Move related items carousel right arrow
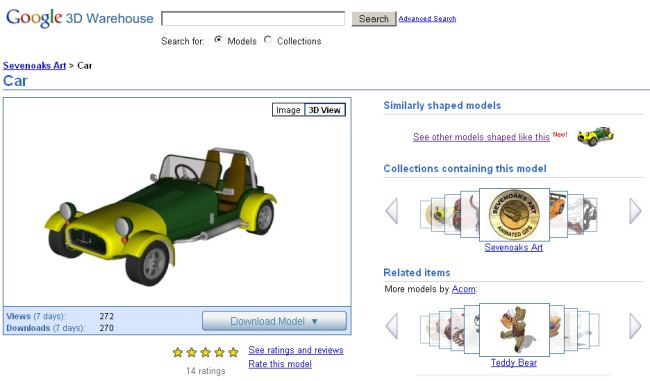 coord(635,326)
